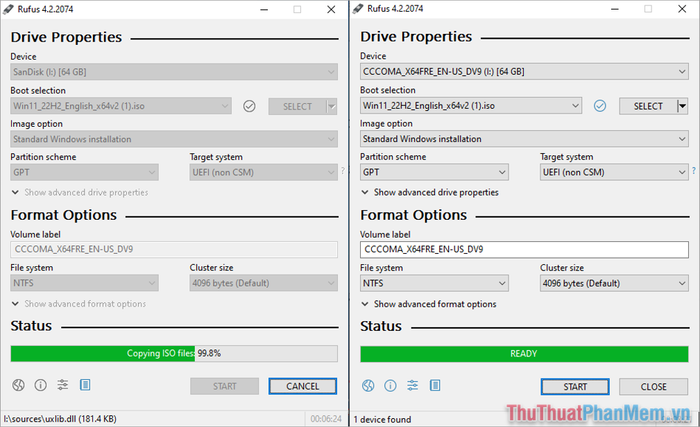Click checksum checkmark icon in left Rufus window
The width and height of the screenshot is (700, 427).
tap(249, 106)
